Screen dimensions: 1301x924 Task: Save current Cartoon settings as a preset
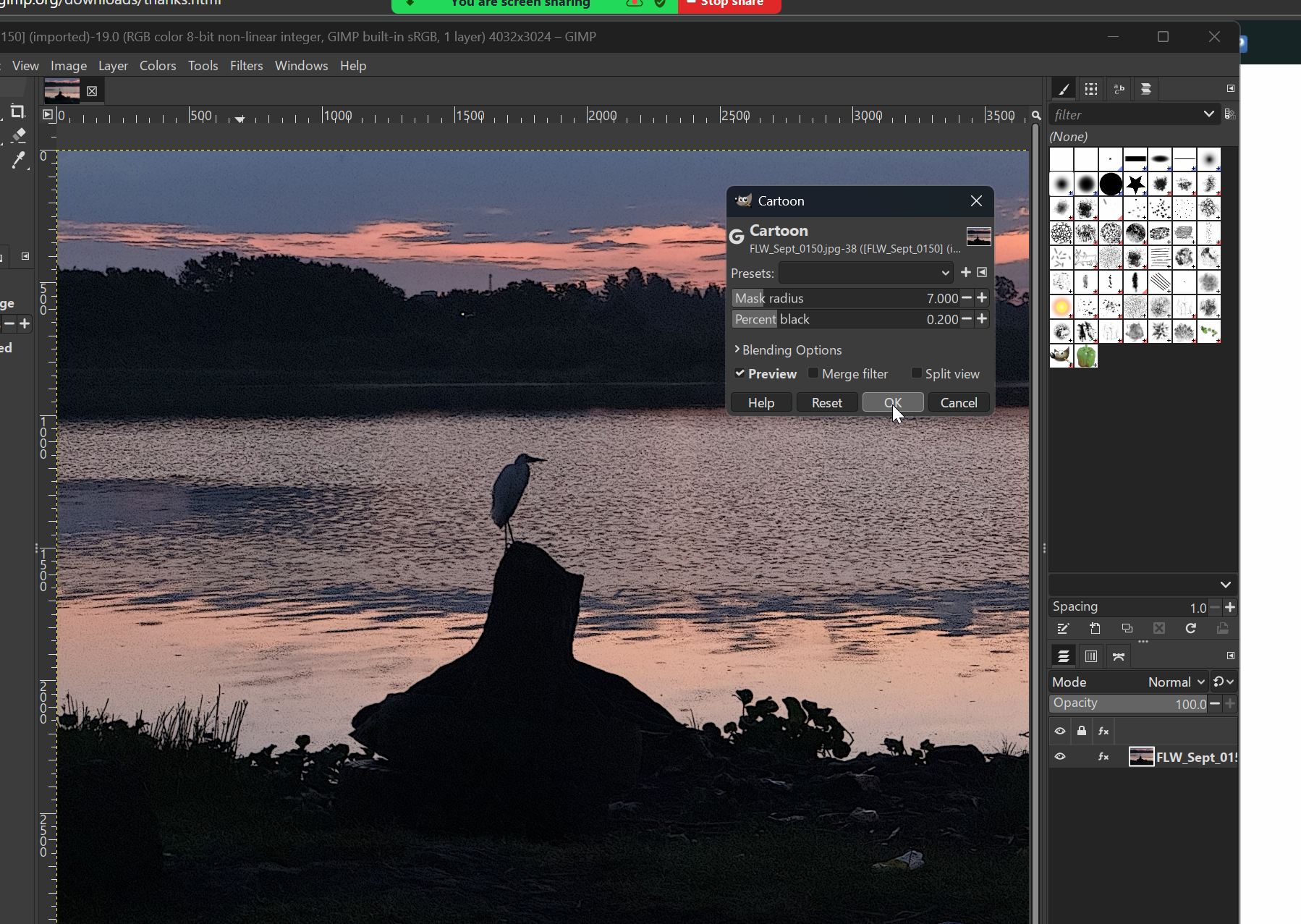tap(966, 272)
